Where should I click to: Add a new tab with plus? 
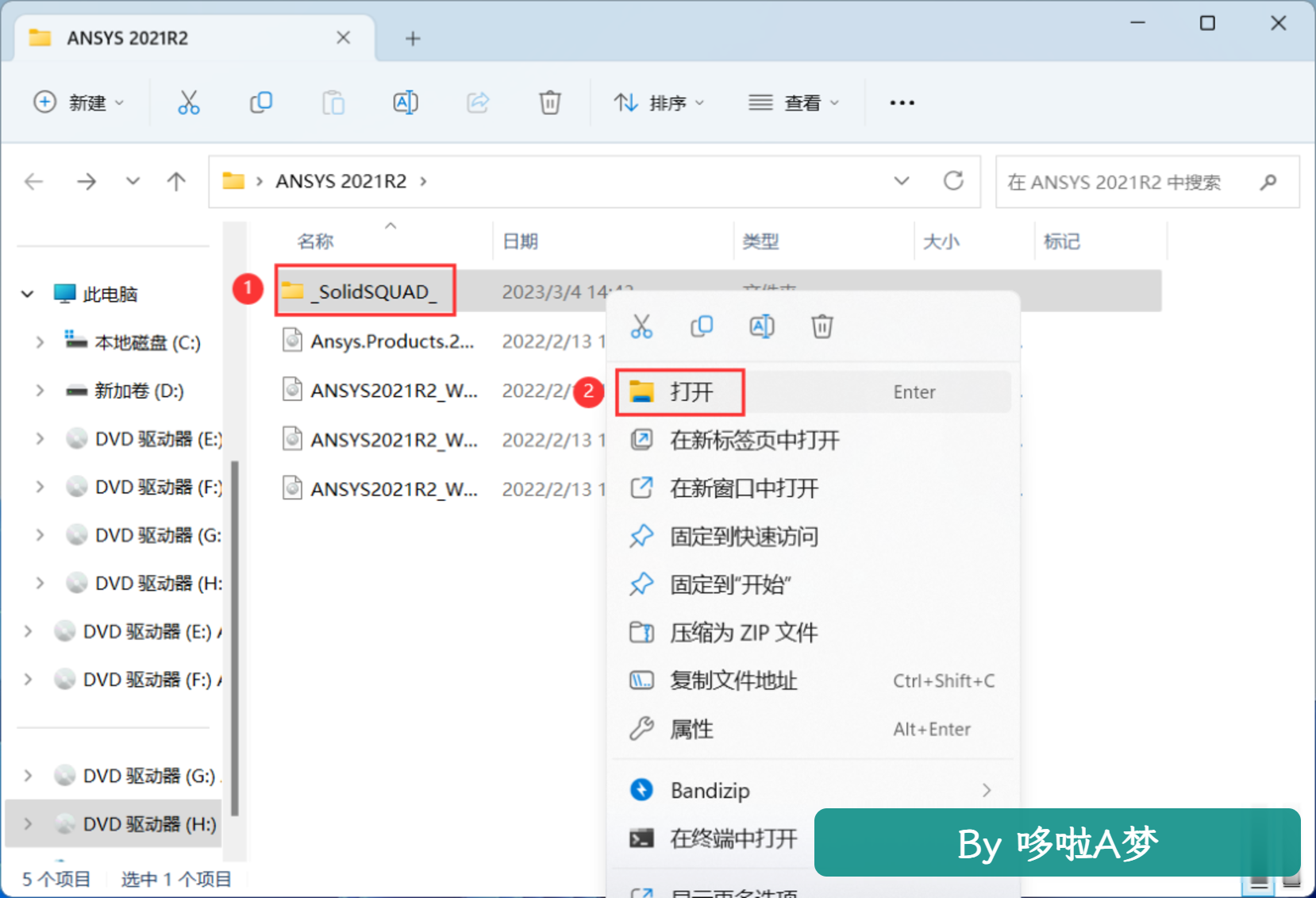(413, 38)
